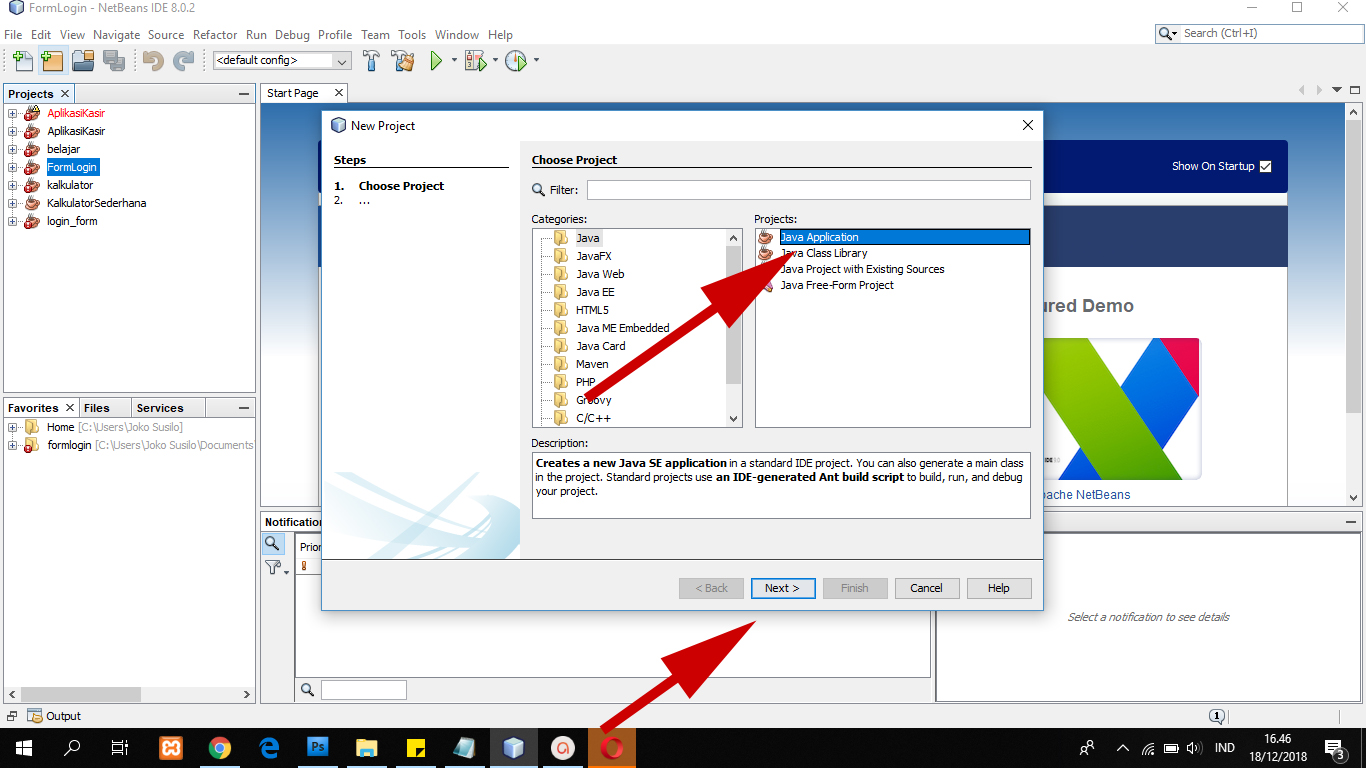Run the project with the green arrow icon
This screenshot has width=1366, height=768.
click(x=438, y=60)
